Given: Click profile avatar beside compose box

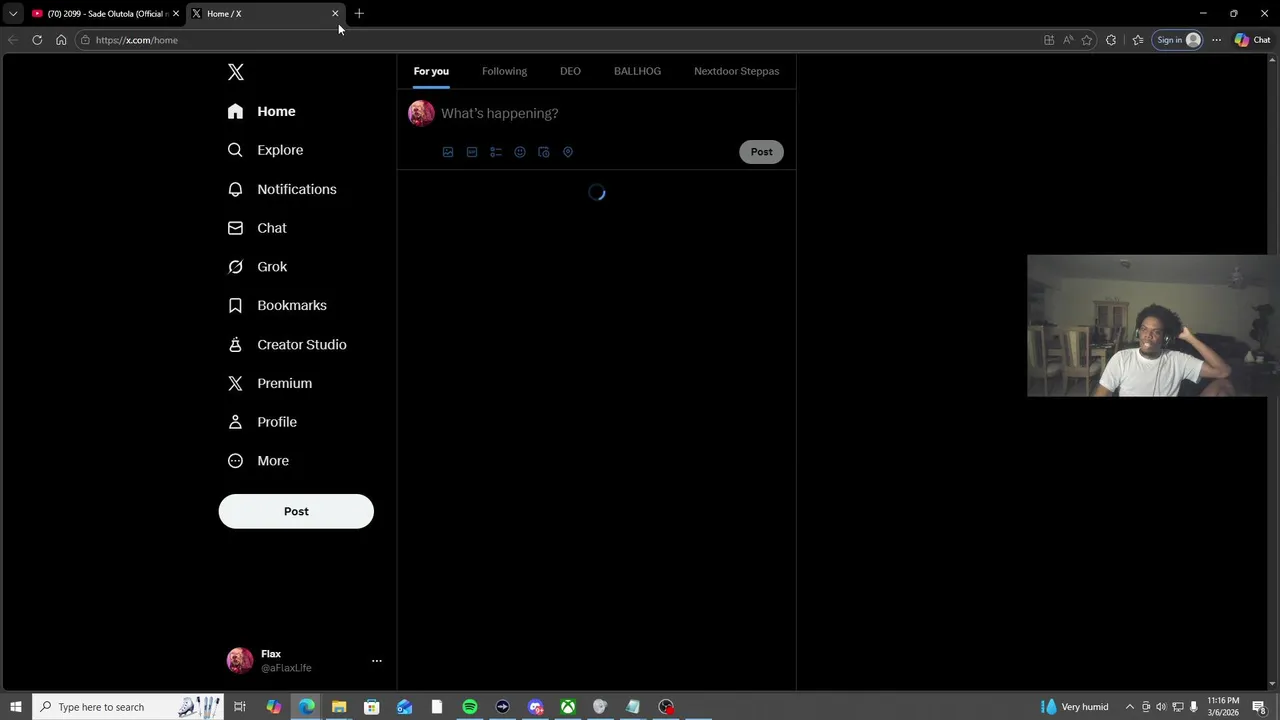Looking at the screenshot, I should (421, 113).
